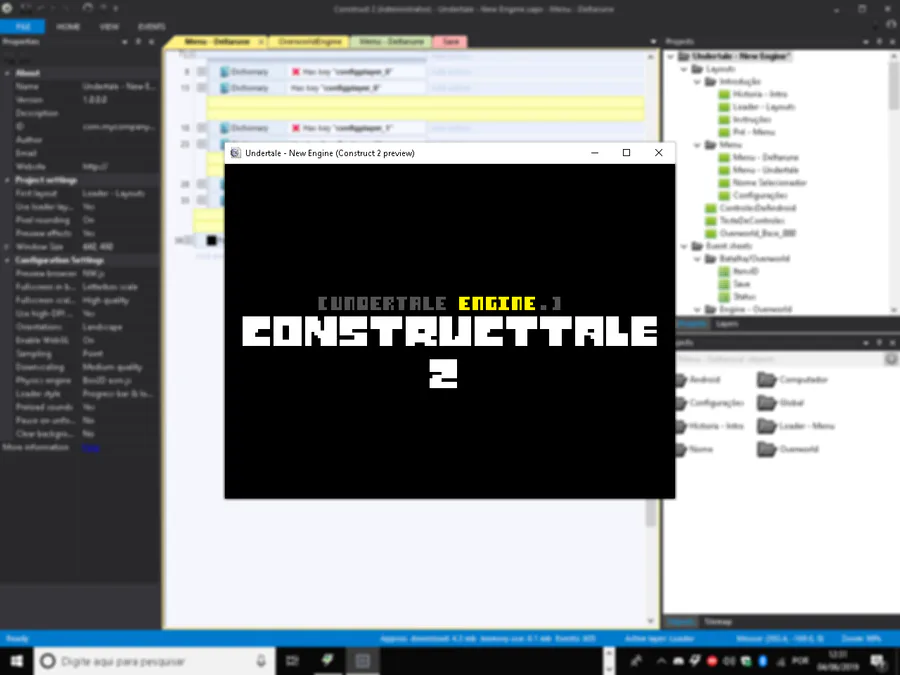
Task: Open the Windows Start menu
Action: [x=17, y=661]
